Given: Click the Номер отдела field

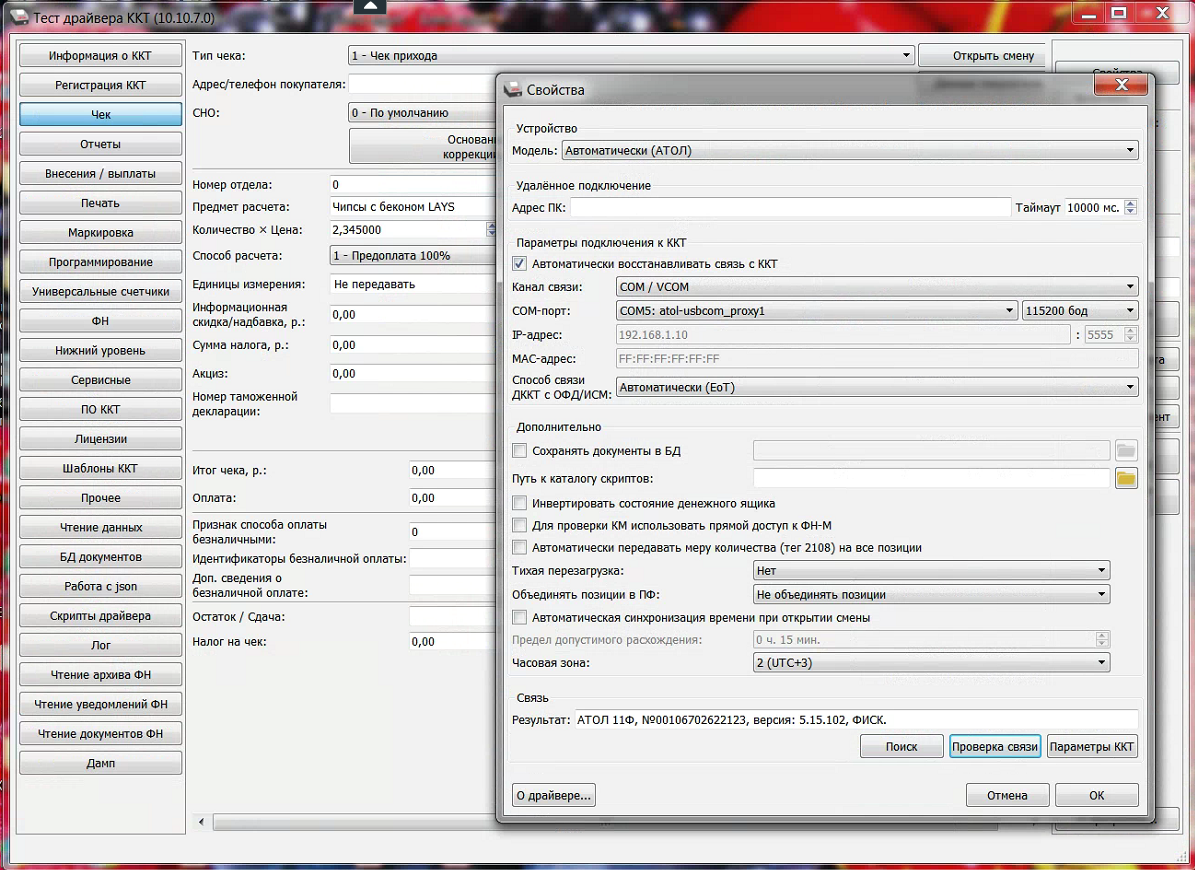Looking at the screenshot, I should (x=414, y=184).
